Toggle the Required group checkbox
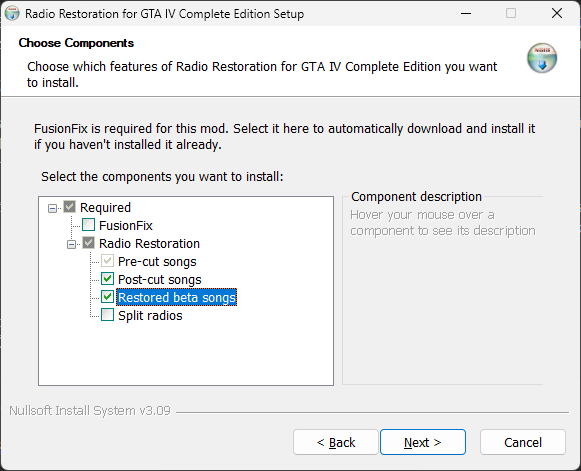Screen dimensions: 581x471 tap(70, 207)
